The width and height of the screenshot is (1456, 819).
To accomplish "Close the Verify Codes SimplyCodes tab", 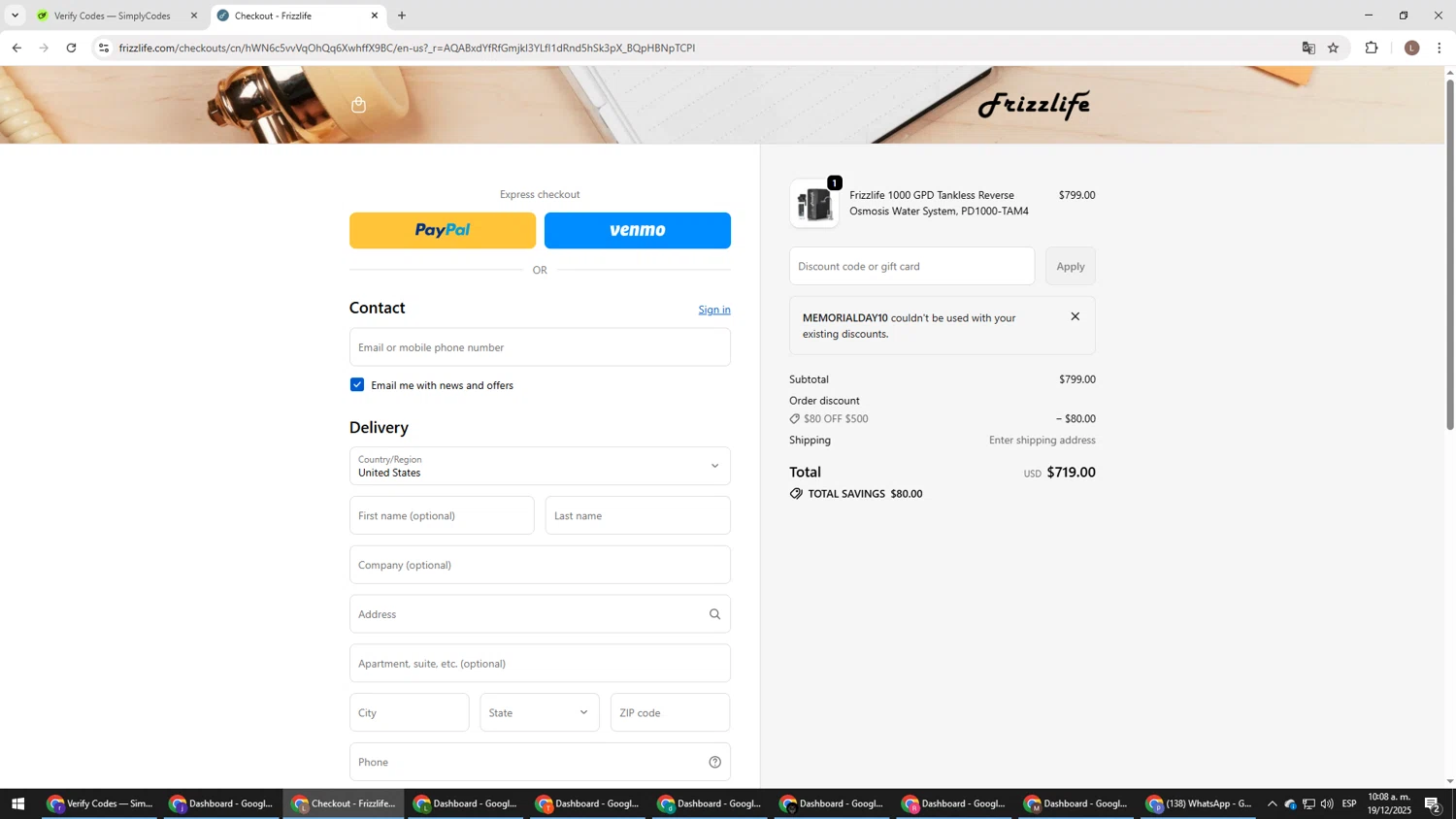I will coord(193,16).
